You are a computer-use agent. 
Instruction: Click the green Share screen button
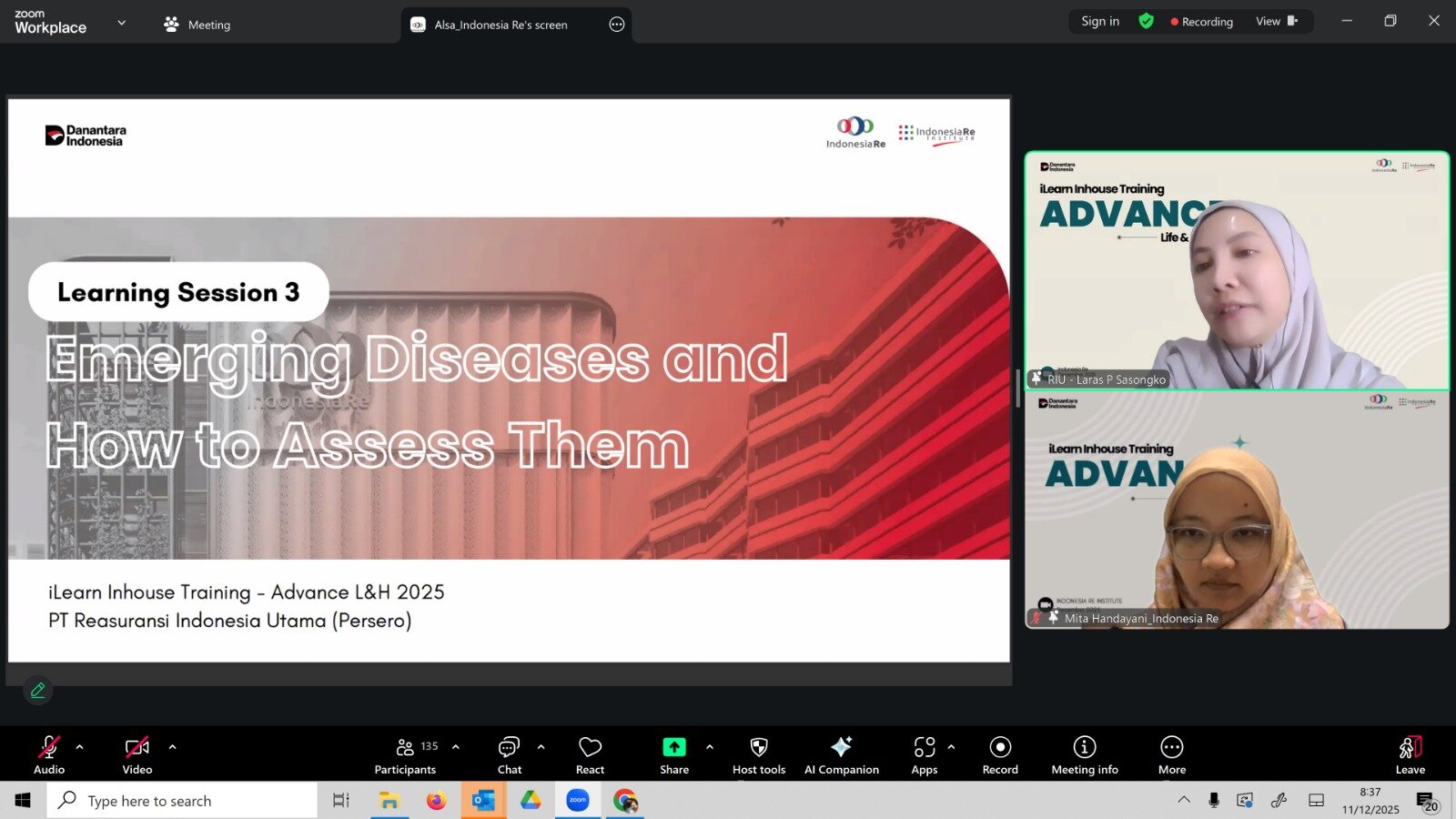(x=673, y=755)
